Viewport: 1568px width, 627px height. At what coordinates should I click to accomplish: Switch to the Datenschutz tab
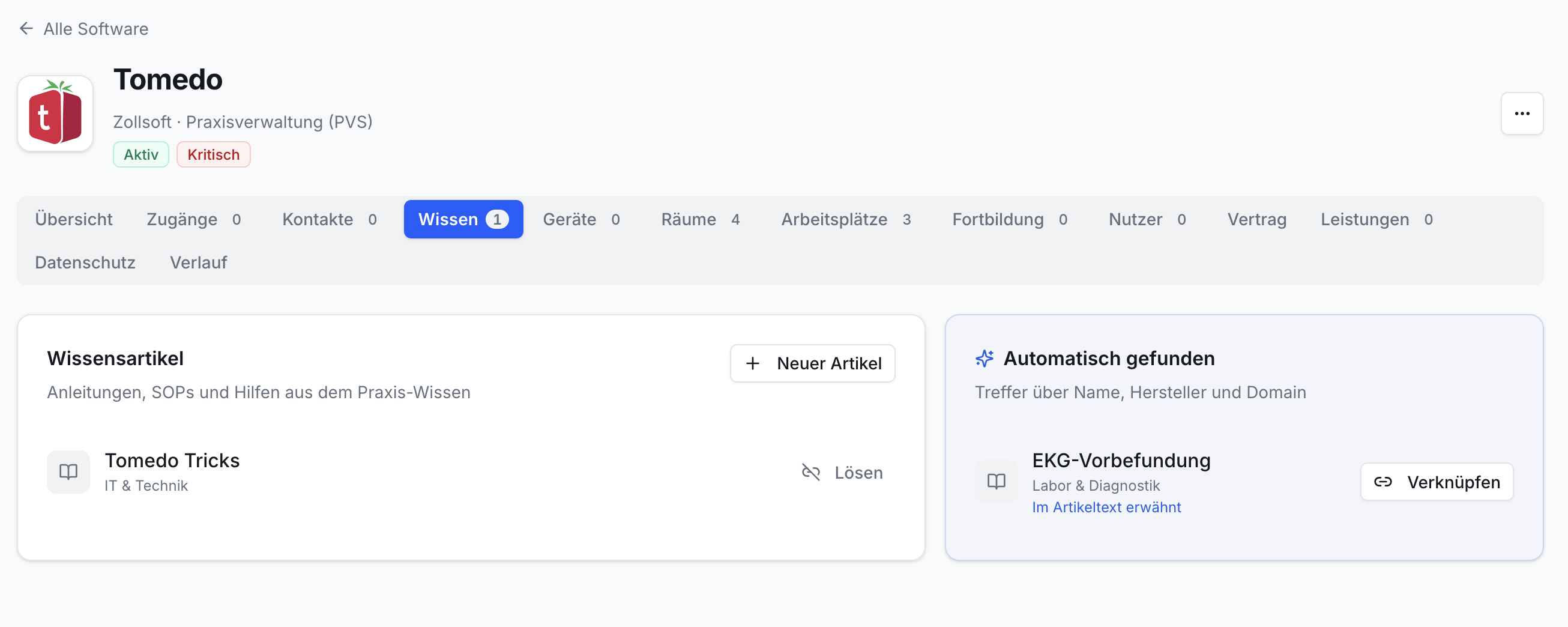pos(85,262)
